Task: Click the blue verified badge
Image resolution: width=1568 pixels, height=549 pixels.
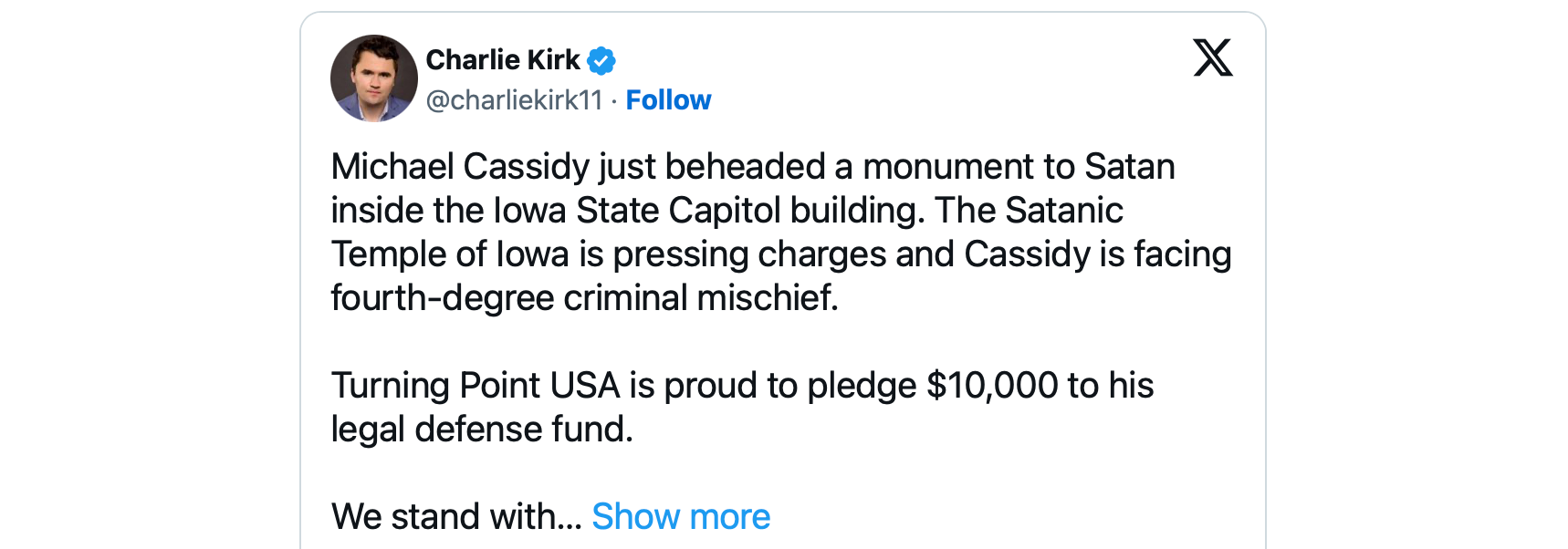Action: tap(601, 61)
